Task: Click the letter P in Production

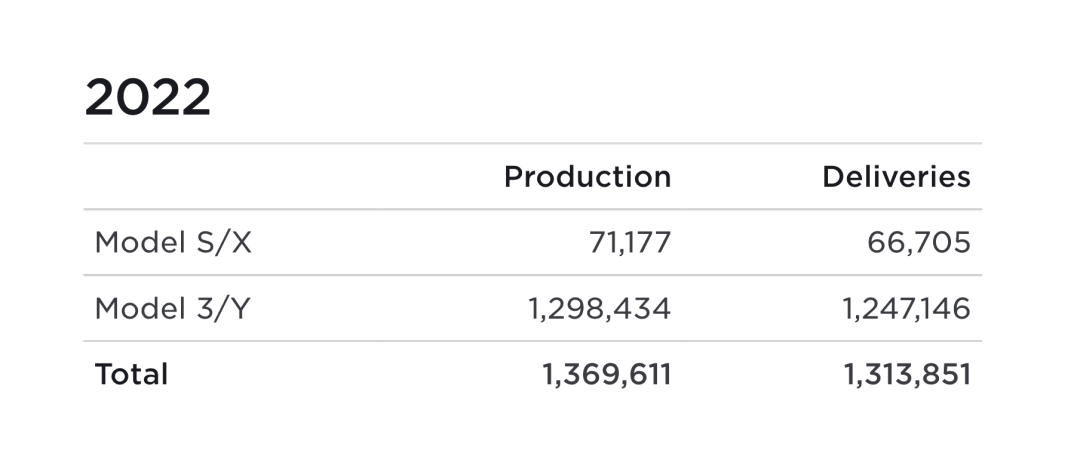Action: 513,177
